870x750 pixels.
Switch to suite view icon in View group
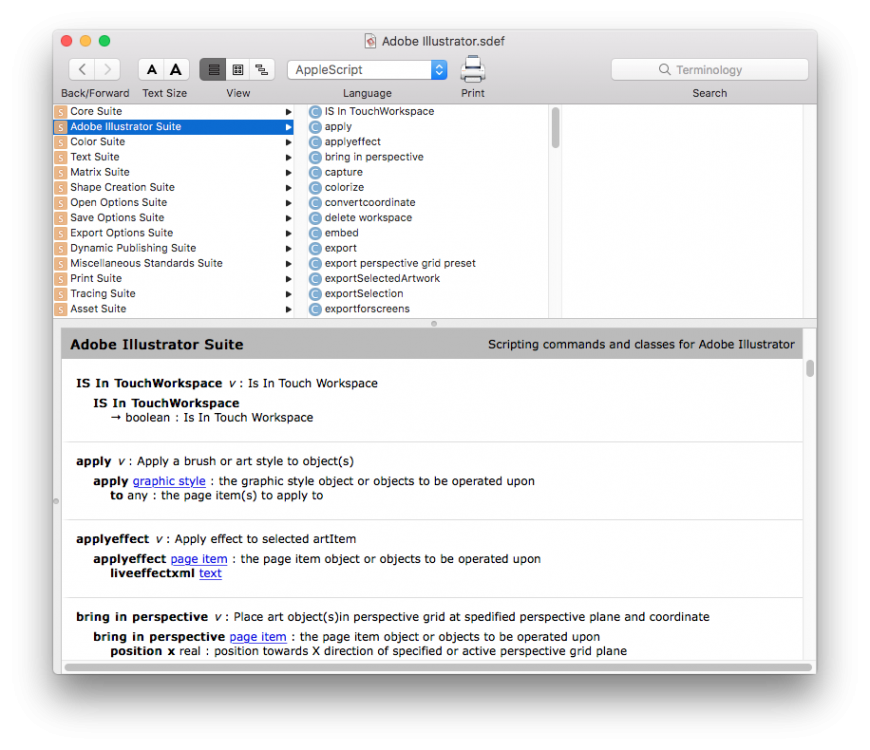point(213,69)
